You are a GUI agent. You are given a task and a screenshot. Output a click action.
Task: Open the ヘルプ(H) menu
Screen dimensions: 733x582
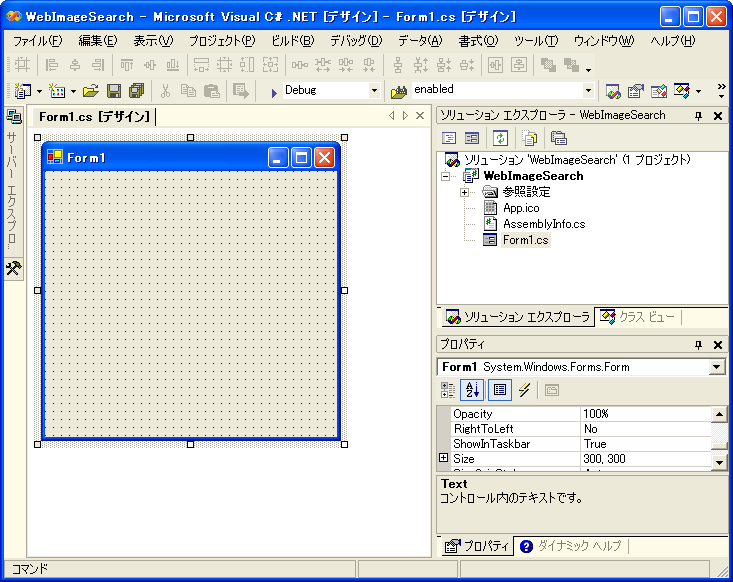(672, 41)
